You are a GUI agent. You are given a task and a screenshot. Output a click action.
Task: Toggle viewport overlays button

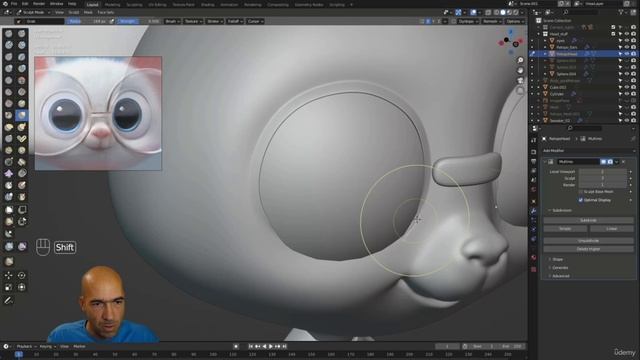[x=473, y=13]
